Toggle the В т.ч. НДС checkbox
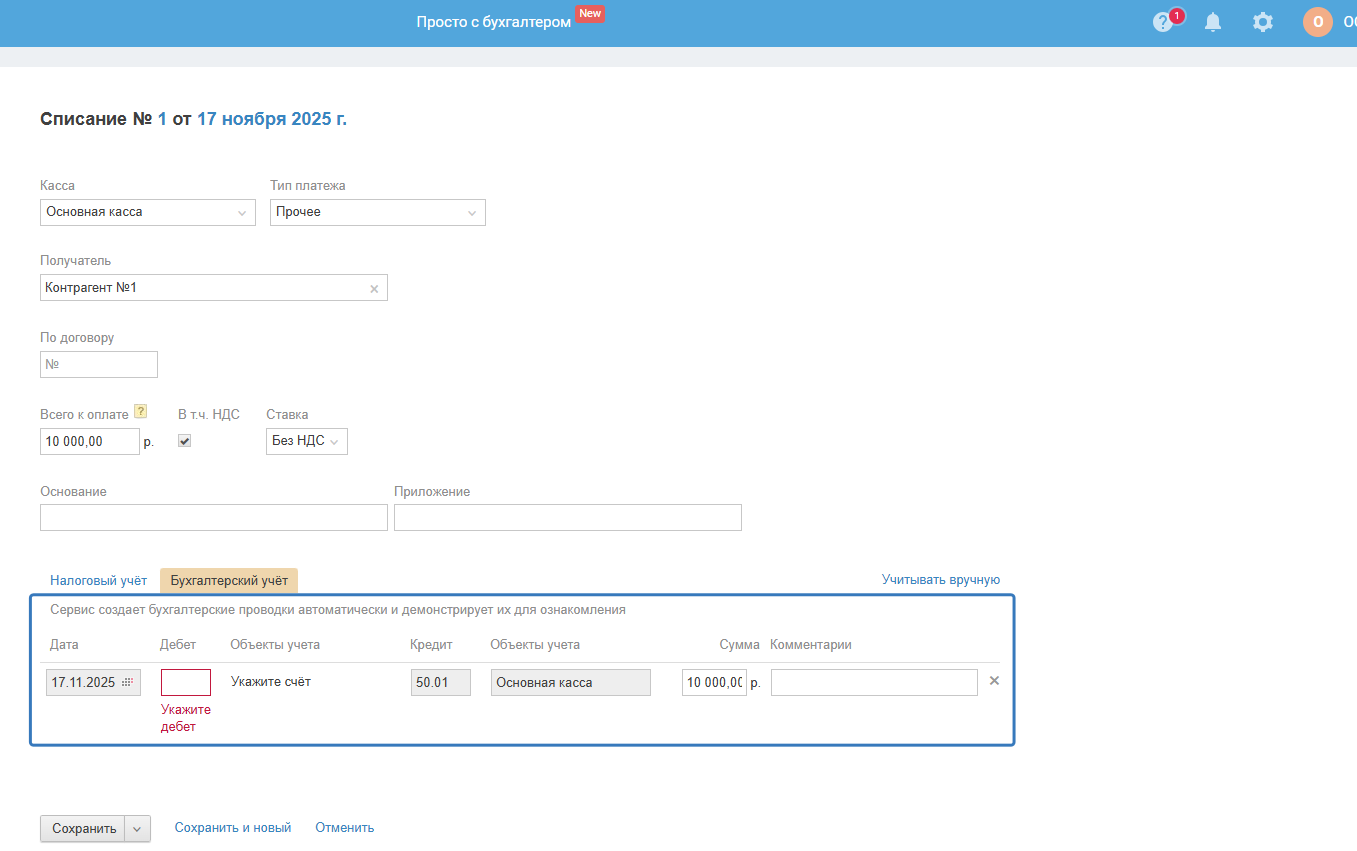 [184, 441]
